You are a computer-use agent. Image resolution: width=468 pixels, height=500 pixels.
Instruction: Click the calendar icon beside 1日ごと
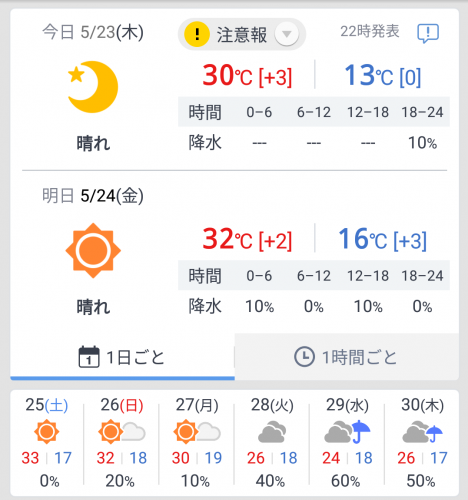point(89,357)
